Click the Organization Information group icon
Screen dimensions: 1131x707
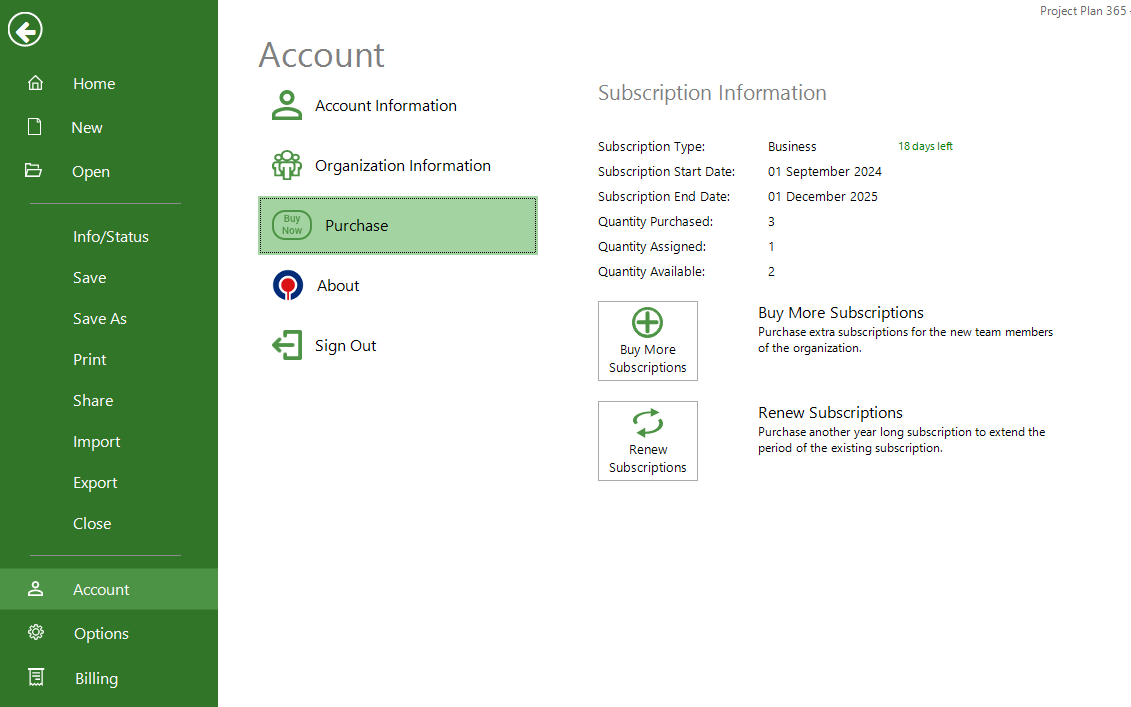point(287,165)
